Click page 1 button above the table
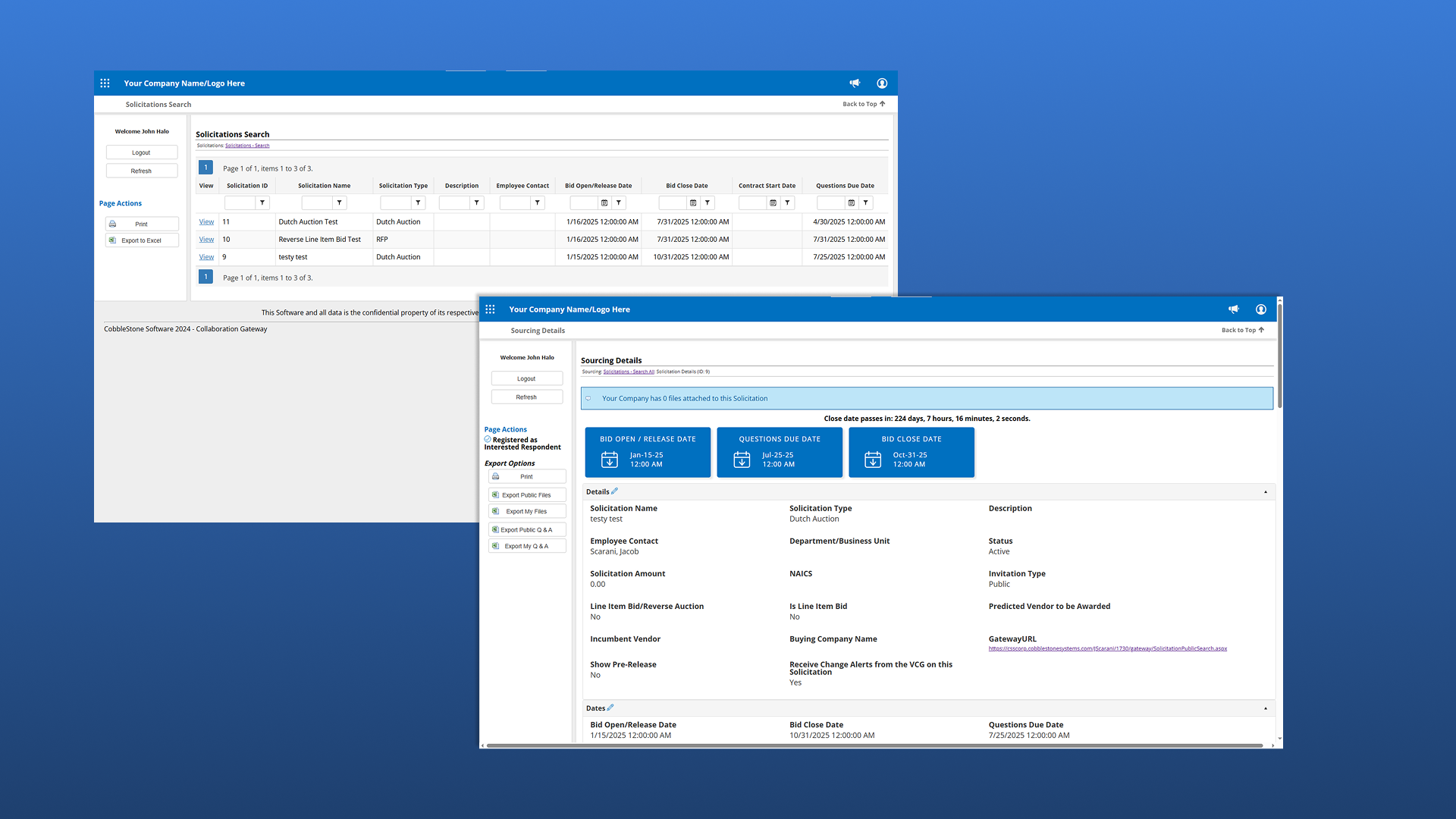Viewport: 1456px width, 819px height. click(206, 168)
